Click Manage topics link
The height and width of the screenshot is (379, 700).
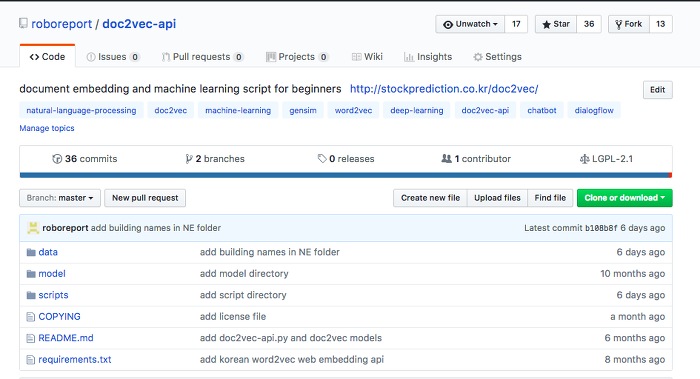47,128
